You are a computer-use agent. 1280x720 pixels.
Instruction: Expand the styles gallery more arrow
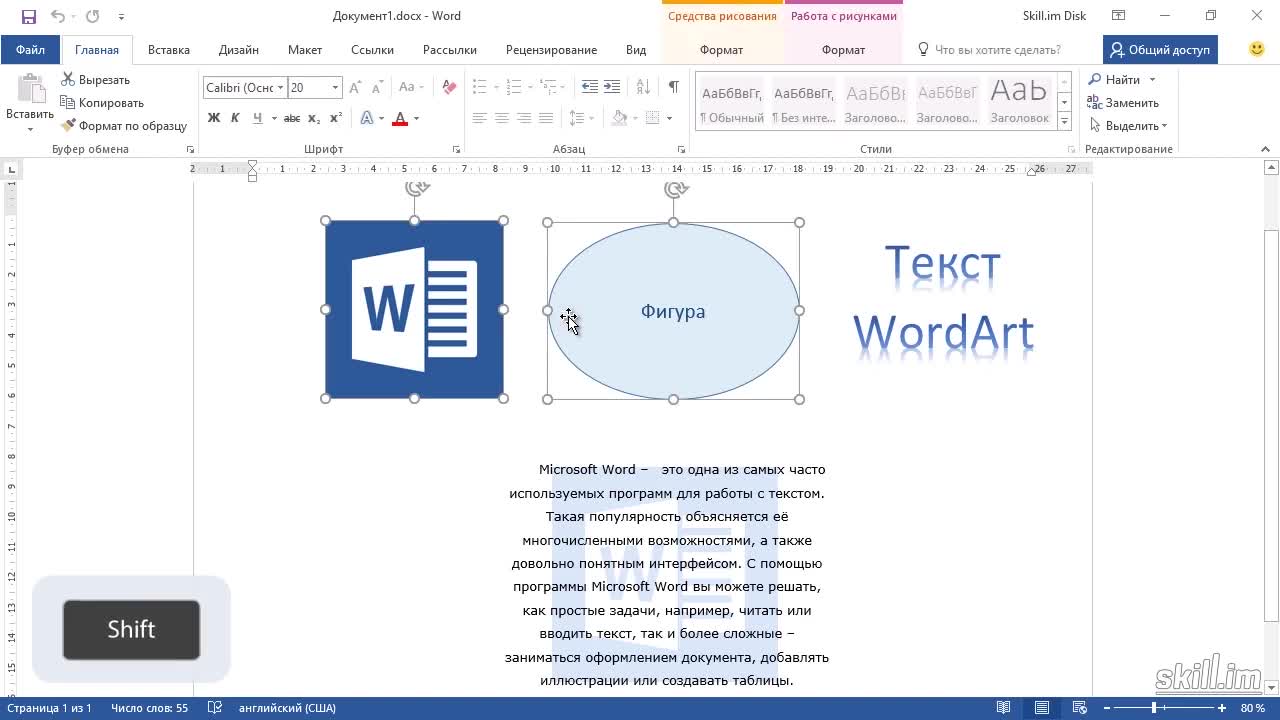1064,121
